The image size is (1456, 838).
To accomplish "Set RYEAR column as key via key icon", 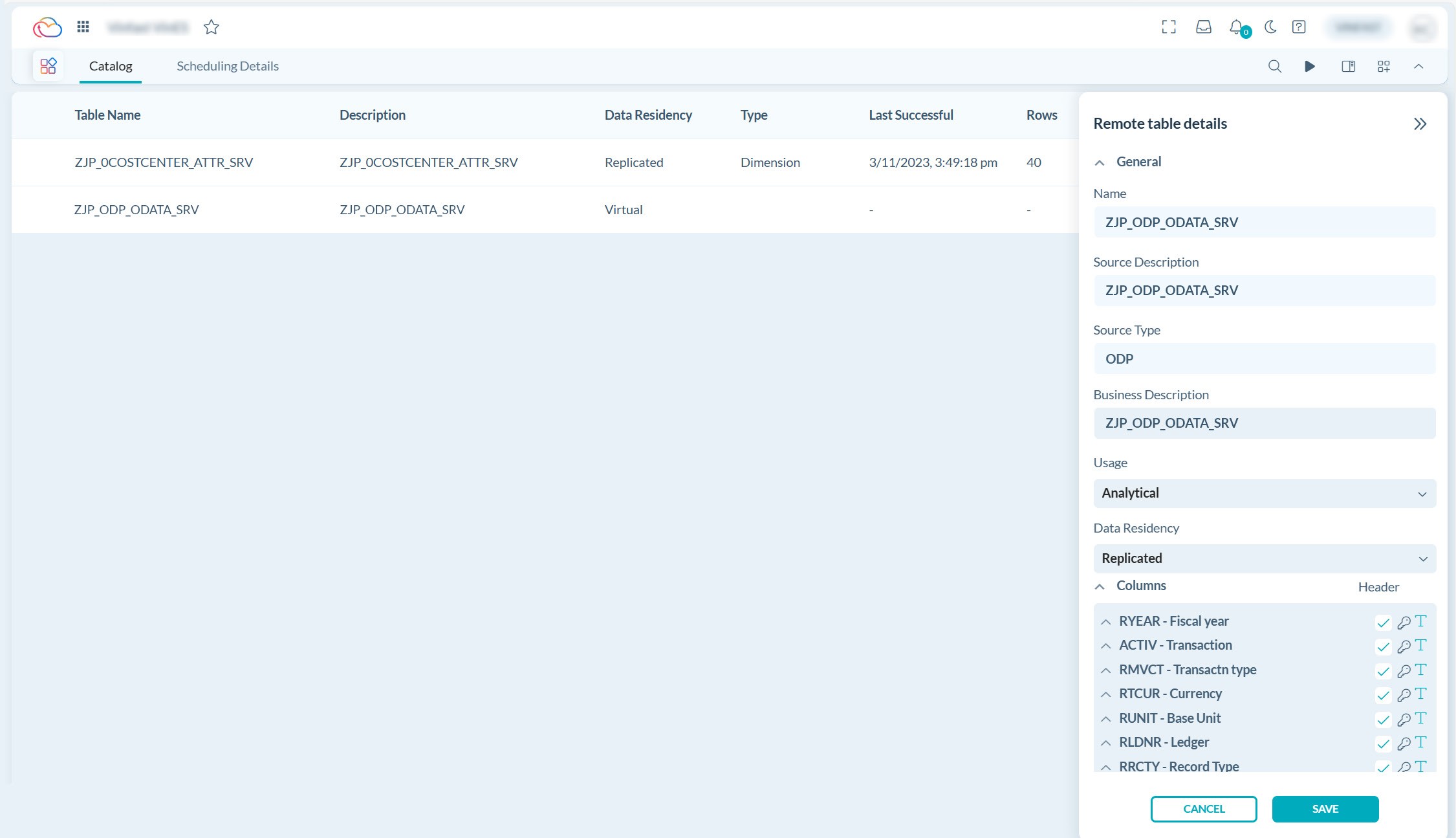I will pyautogui.click(x=1404, y=622).
